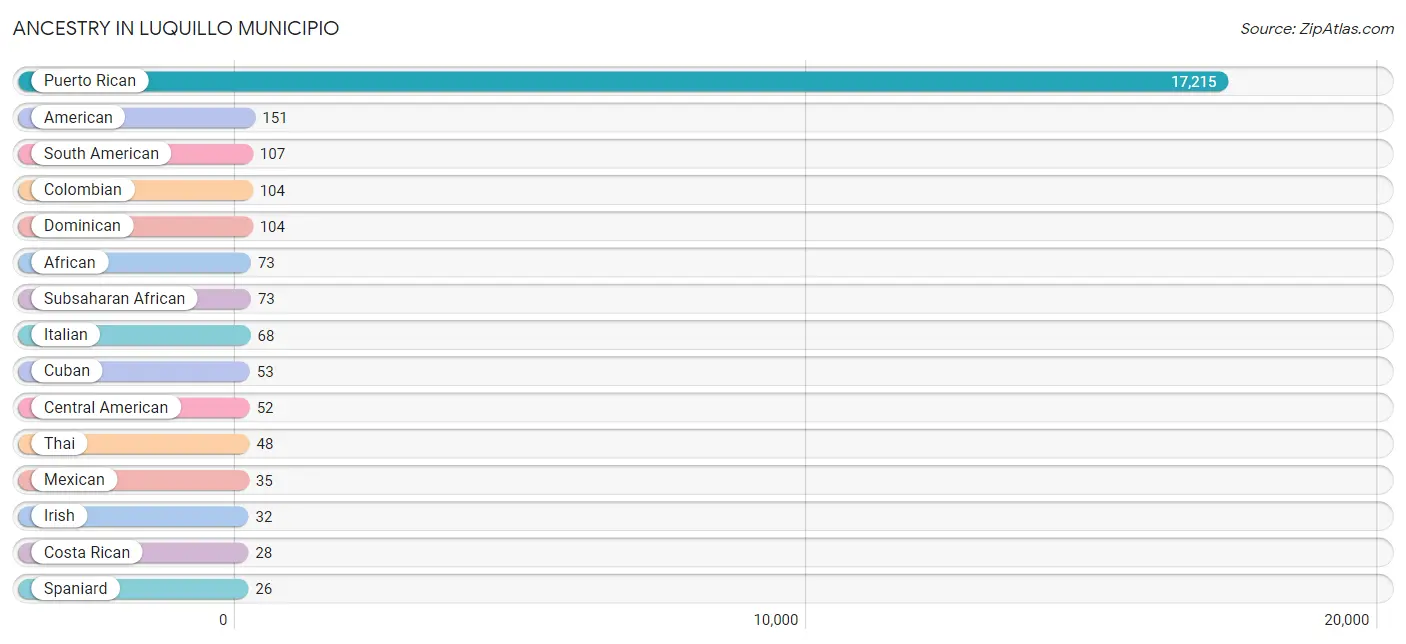Select the Italian bar label

(x=66, y=334)
